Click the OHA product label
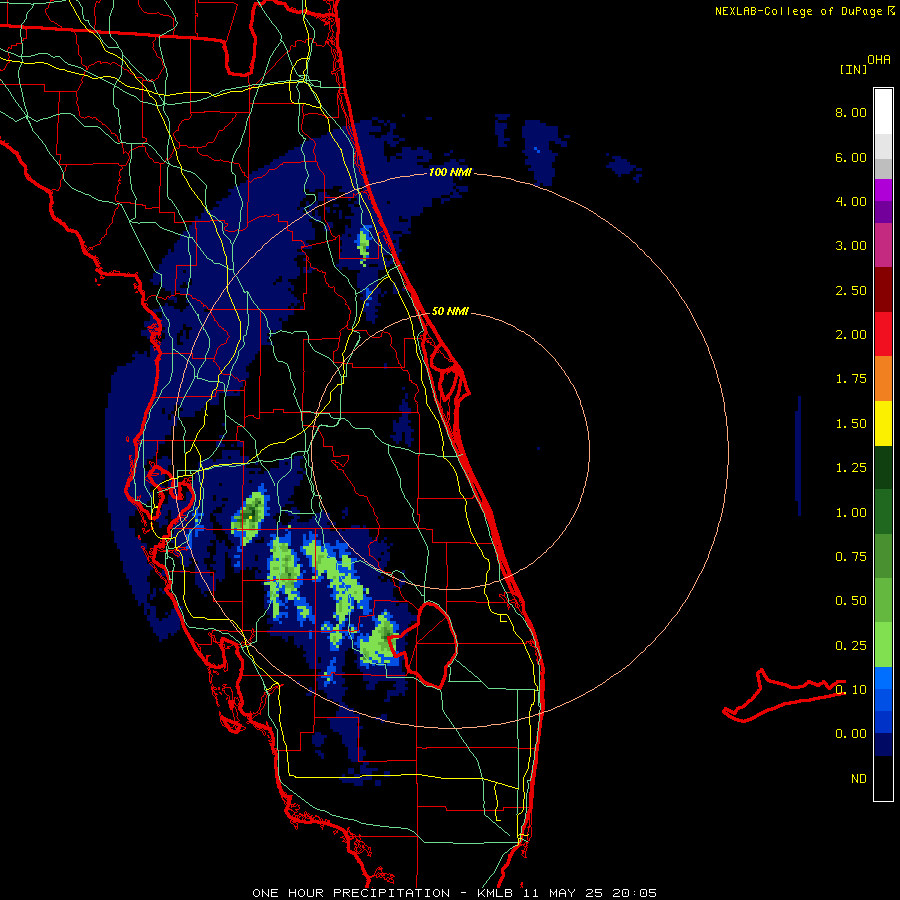900x900 pixels. (879, 59)
